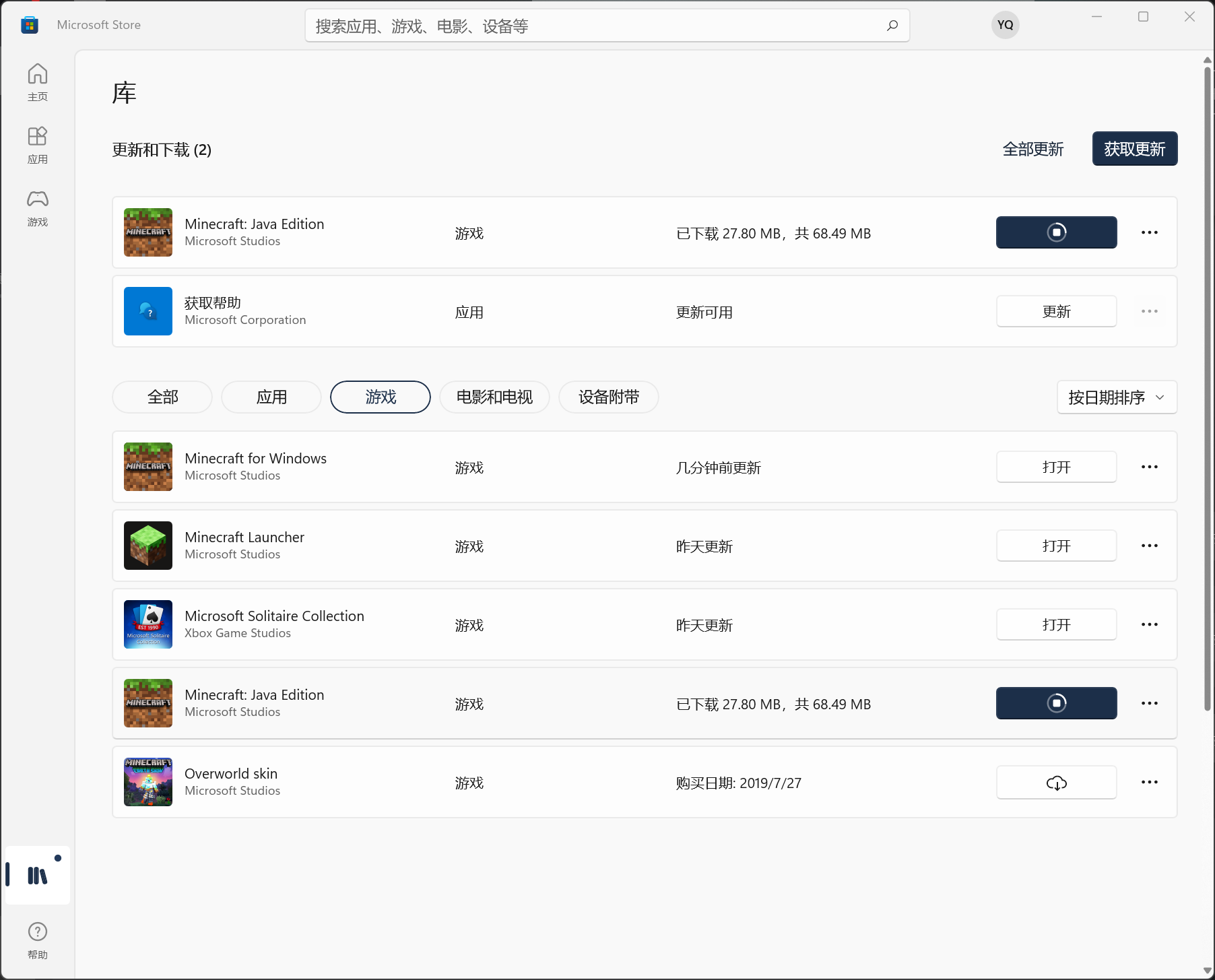The image size is (1215, 980).
Task: Select the 设备附带 filter tab
Action: click(609, 397)
